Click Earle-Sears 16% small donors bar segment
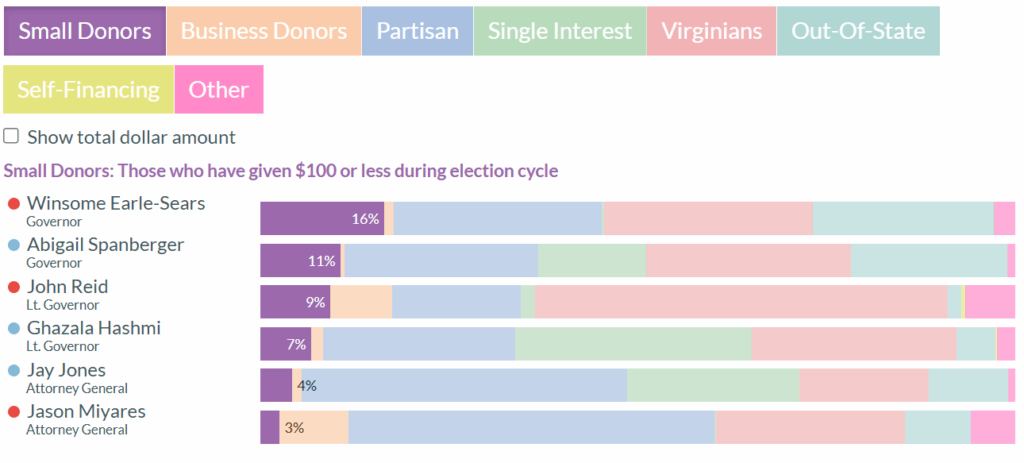1024x463 pixels. coord(322,218)
